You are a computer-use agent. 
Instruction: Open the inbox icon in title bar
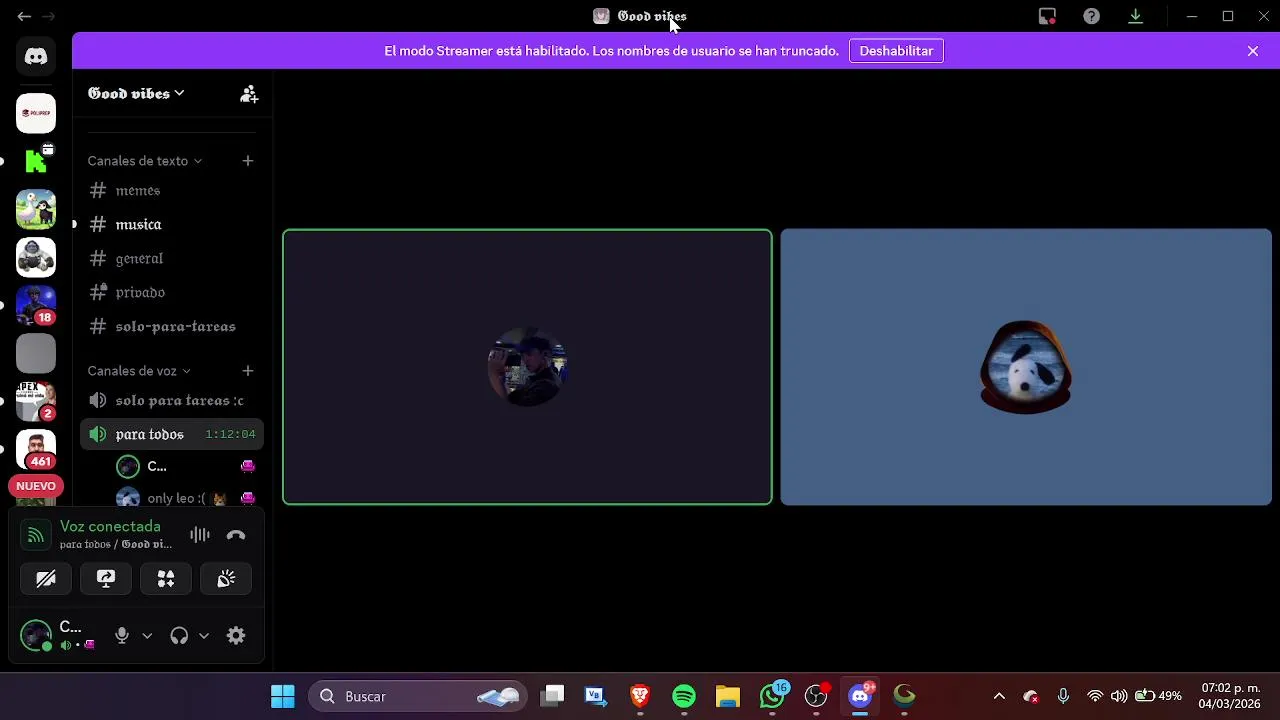pos(1047,16)
